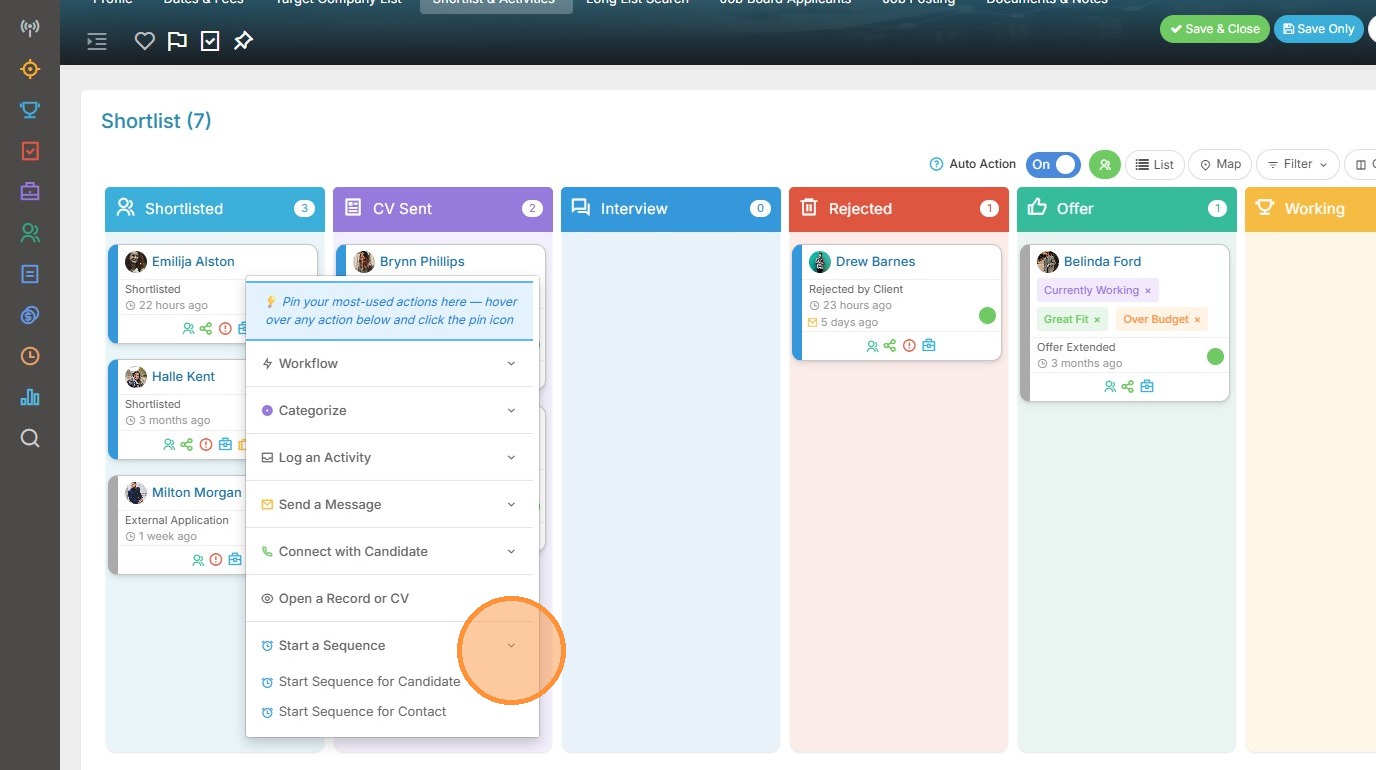Click the people icon on Belinda Ford card
The width and height of the screenshot is (1376, 770).
[1110, 386]
